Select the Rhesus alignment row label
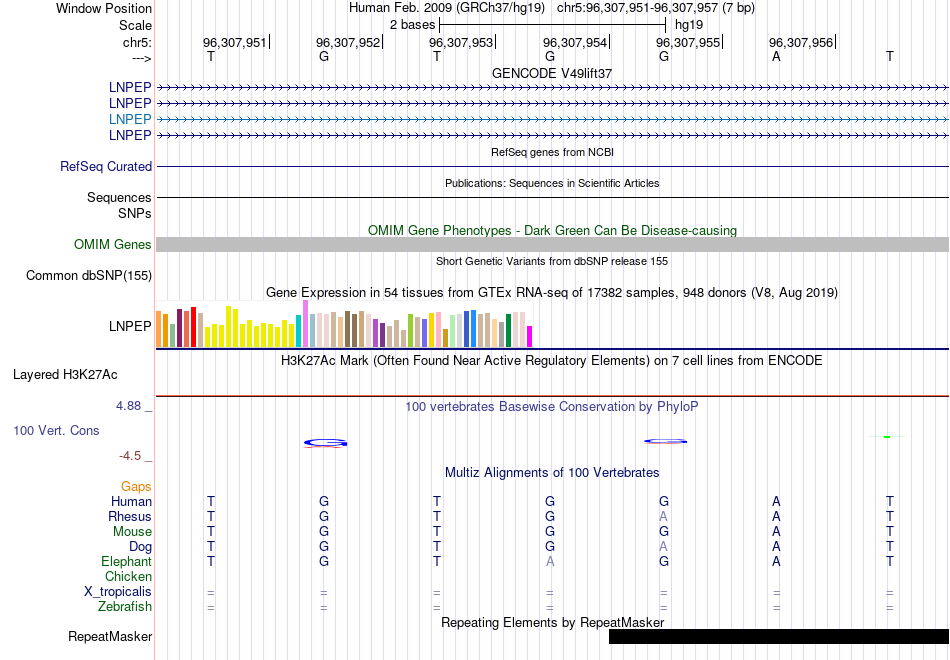Screen dimensions: 950x660 click(x=130, y=517)
